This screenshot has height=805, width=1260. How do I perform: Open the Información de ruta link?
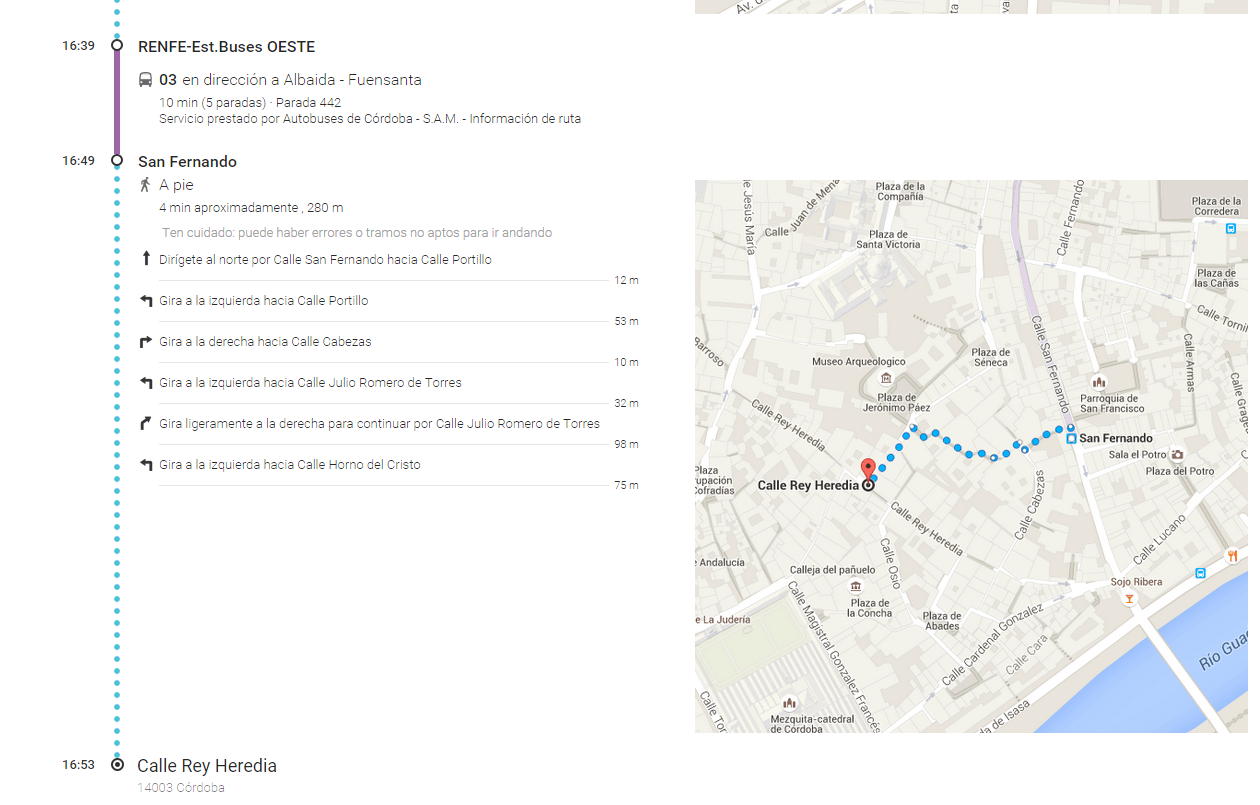click(525, 119)
